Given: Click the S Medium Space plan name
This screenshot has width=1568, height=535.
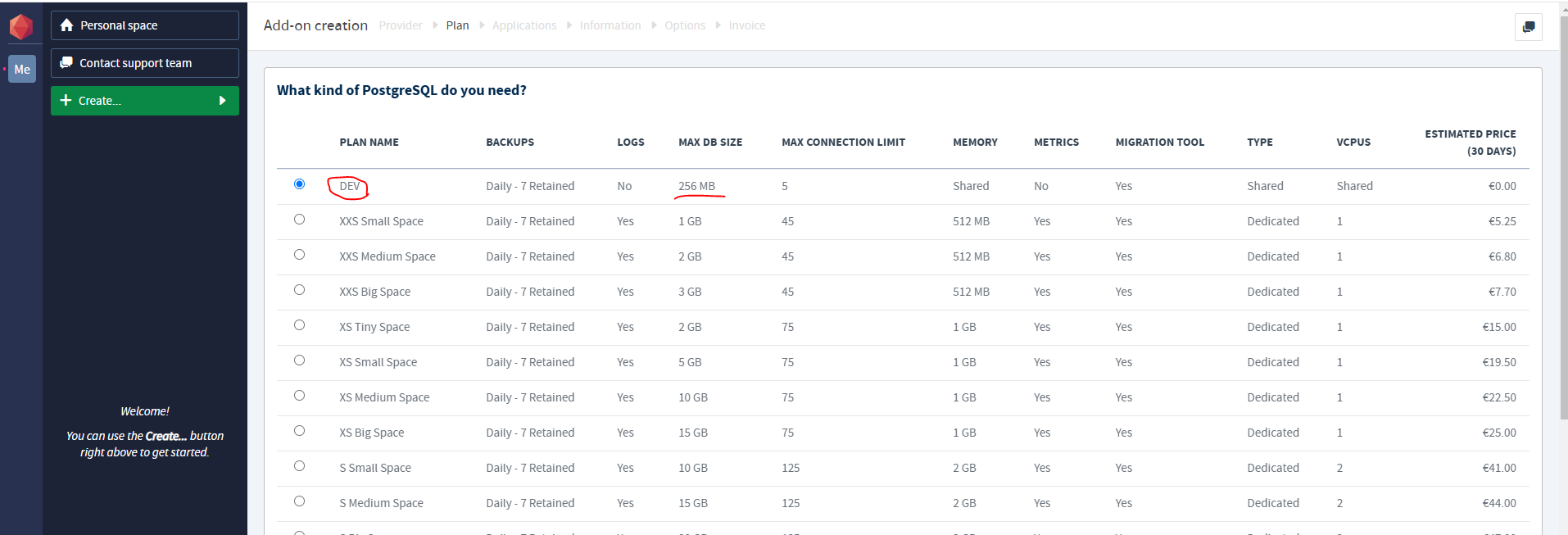Looking at the screenshot, I should [381, 503].
